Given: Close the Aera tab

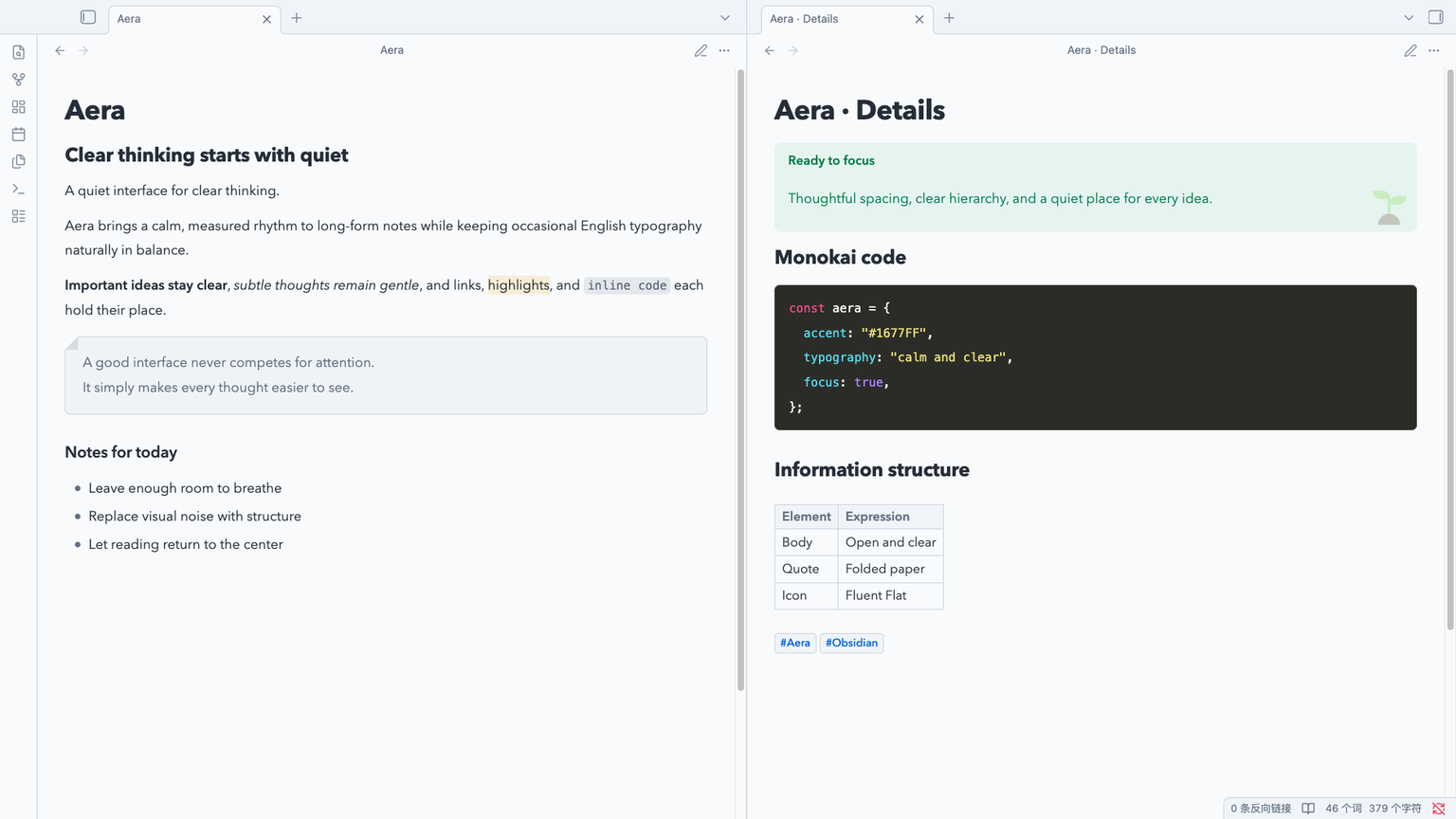Looking at the screenshot, I should pyautogui.click(x=266, y=19).
